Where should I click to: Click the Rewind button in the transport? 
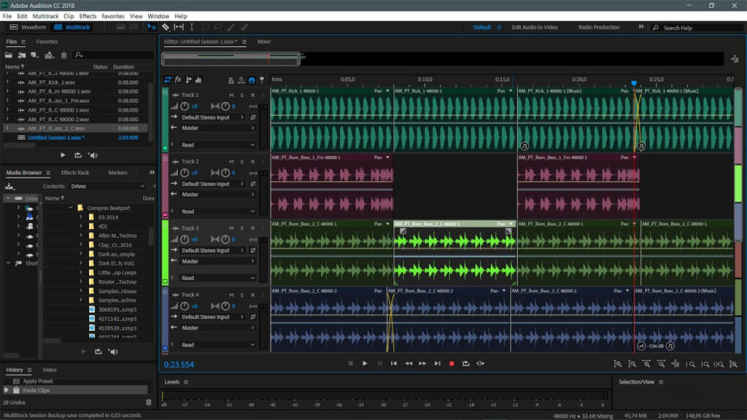tap(408, 363)
